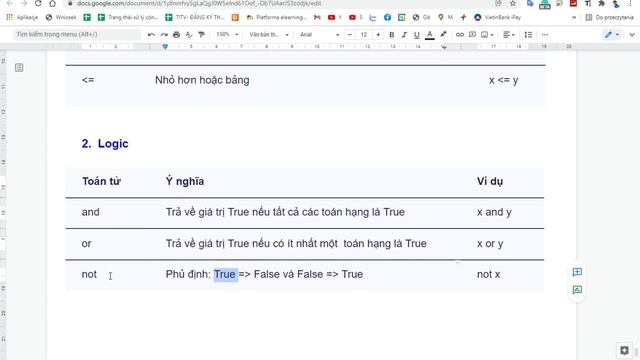Screen dimensions: 640x360
Task: Print the document via printer icon
Action: coord(176,35)
